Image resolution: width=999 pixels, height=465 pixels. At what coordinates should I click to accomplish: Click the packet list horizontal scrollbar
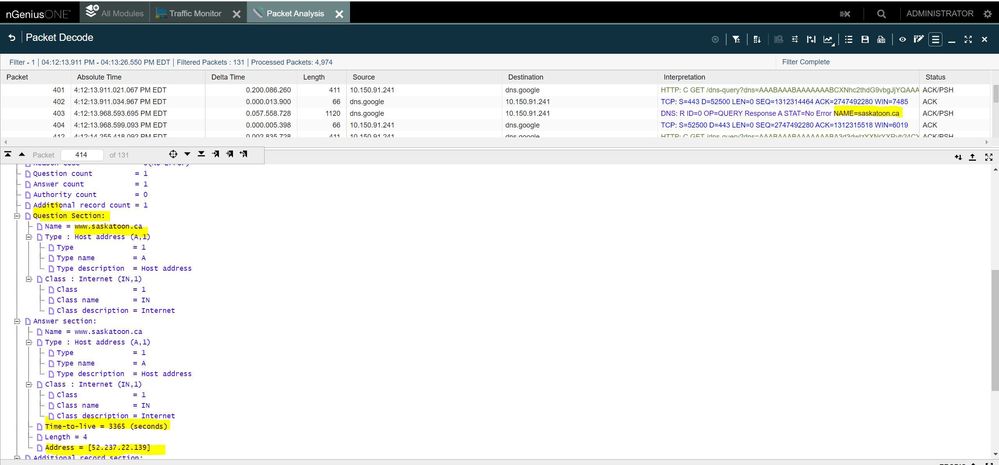coord(496,142)
